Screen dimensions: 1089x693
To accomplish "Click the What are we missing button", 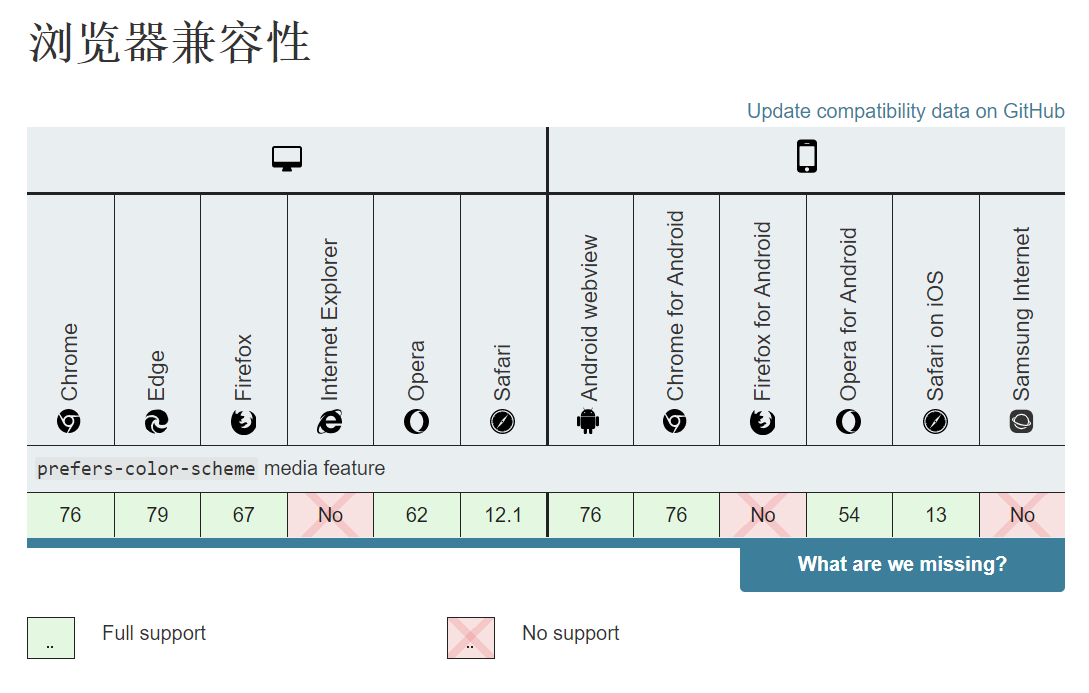I will [x=902, y=564].
